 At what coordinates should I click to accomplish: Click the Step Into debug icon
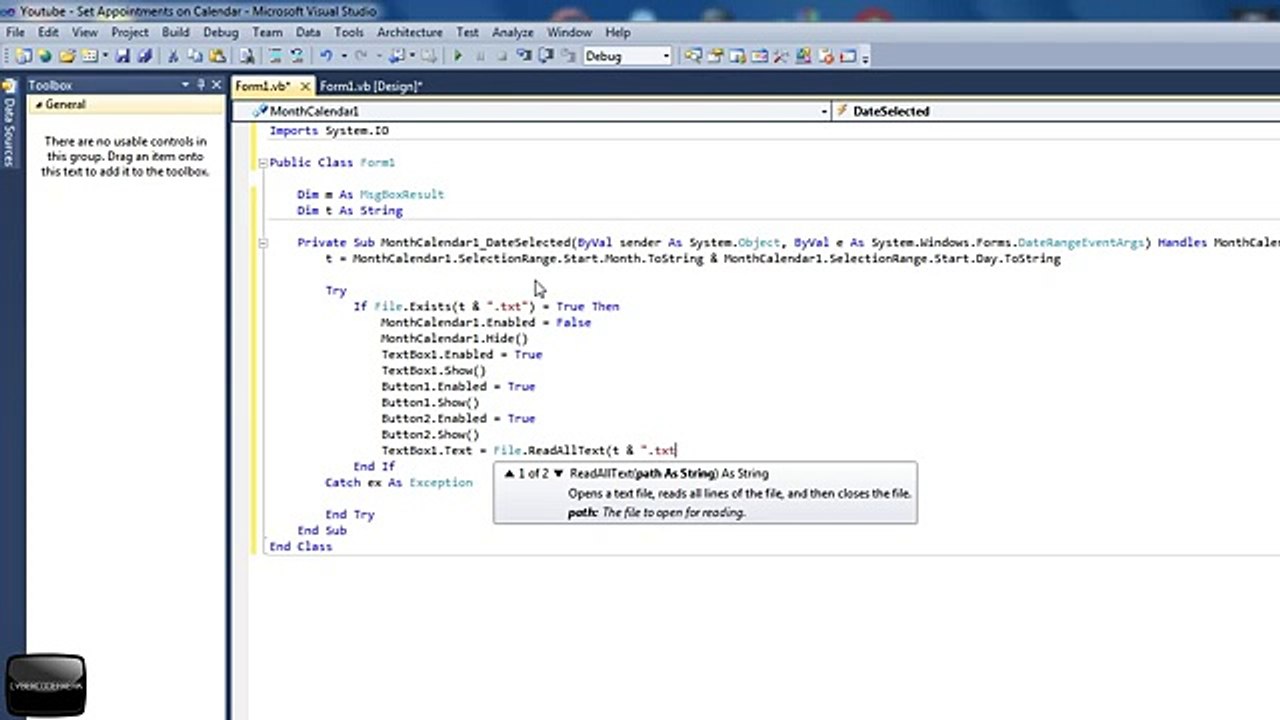(523, 56)
